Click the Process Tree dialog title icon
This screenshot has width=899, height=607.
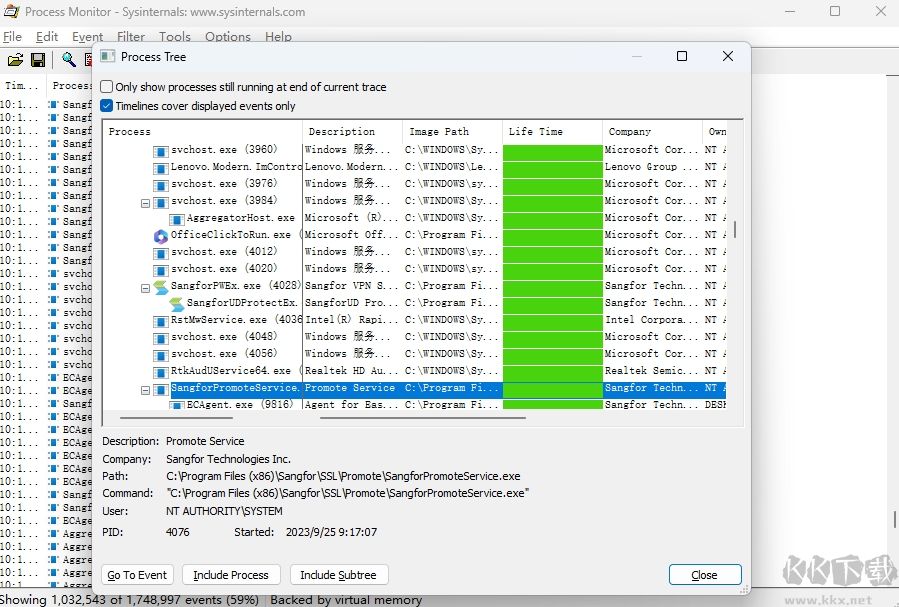coord(108,57)
